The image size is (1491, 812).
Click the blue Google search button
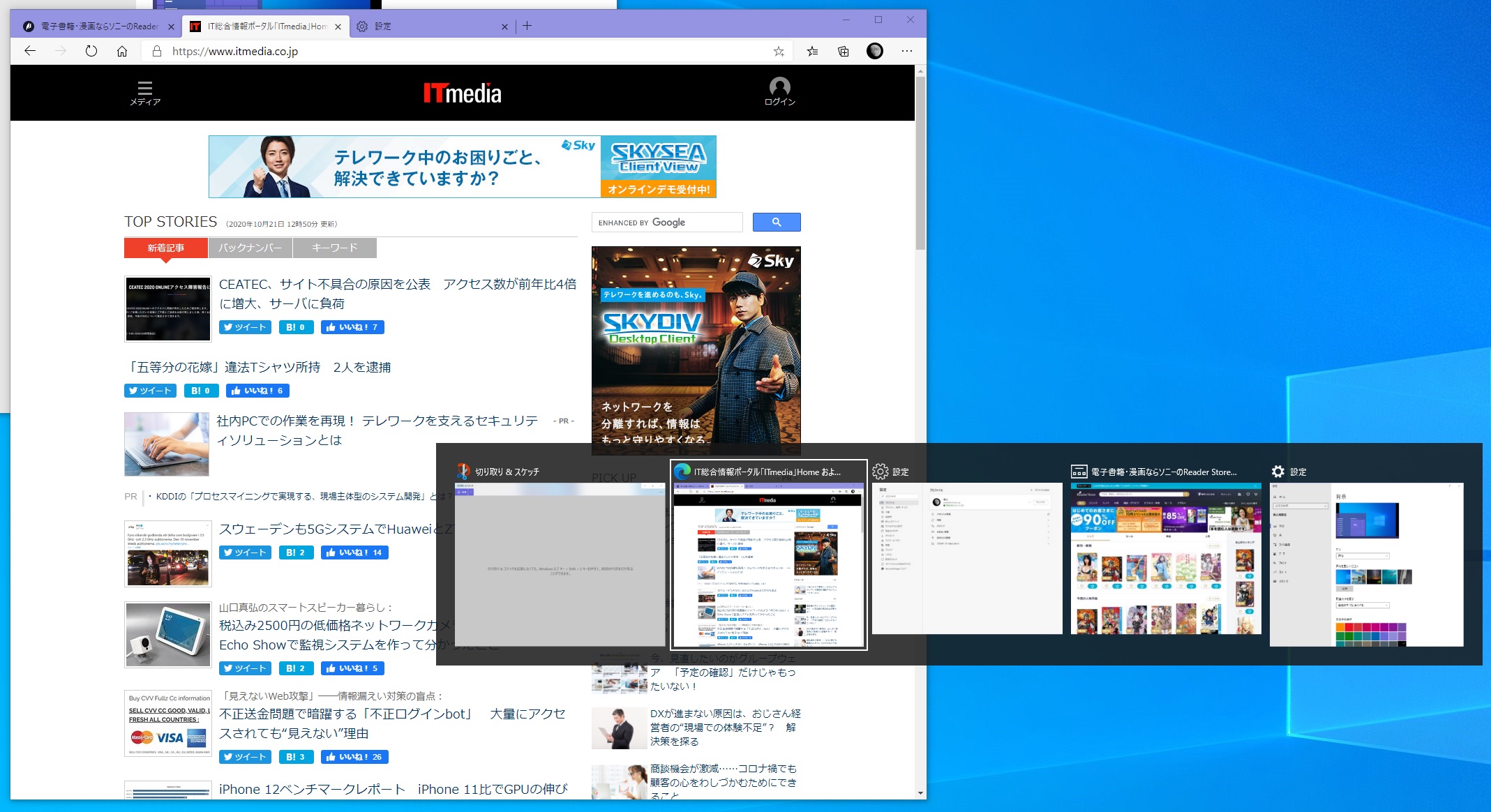coord(777,222)
